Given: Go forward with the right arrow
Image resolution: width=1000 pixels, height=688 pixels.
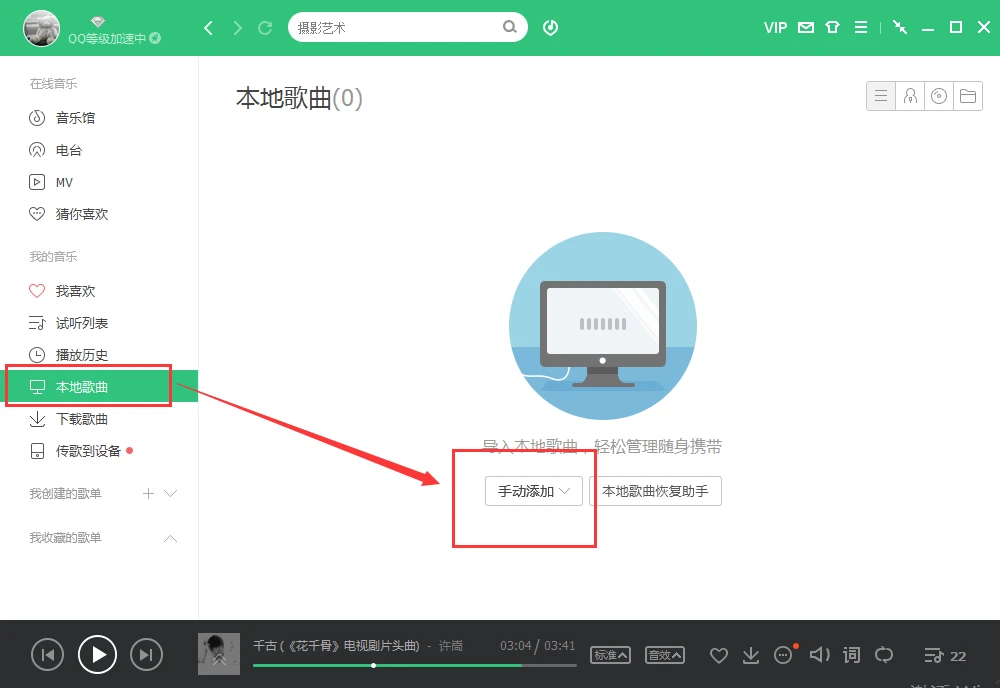Looking at the screenshot, I should pos(237,28).
